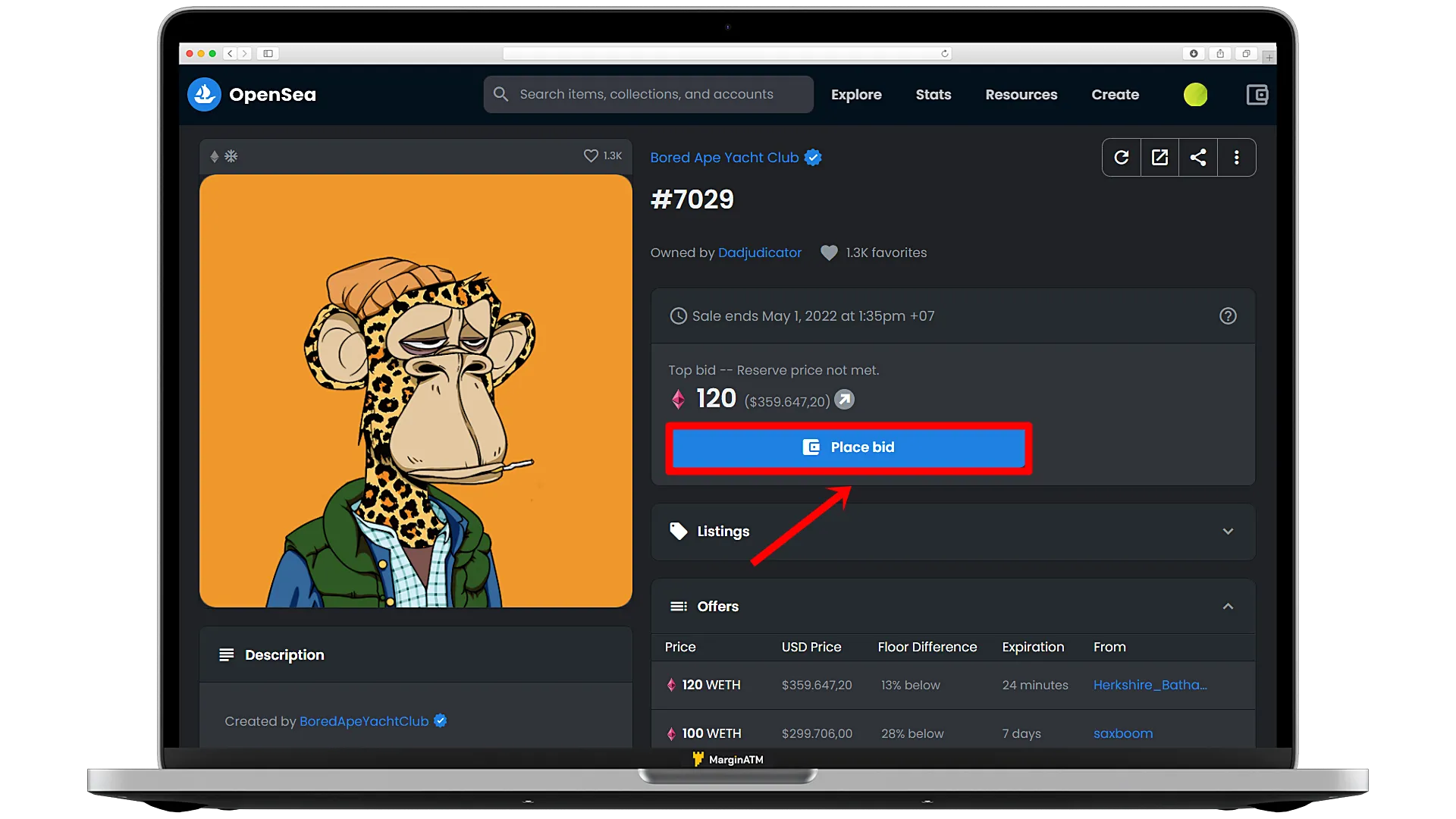Screen dimensions: 1456x819
Task: Click the Floor Difference column header
Action: coord(927,647)
